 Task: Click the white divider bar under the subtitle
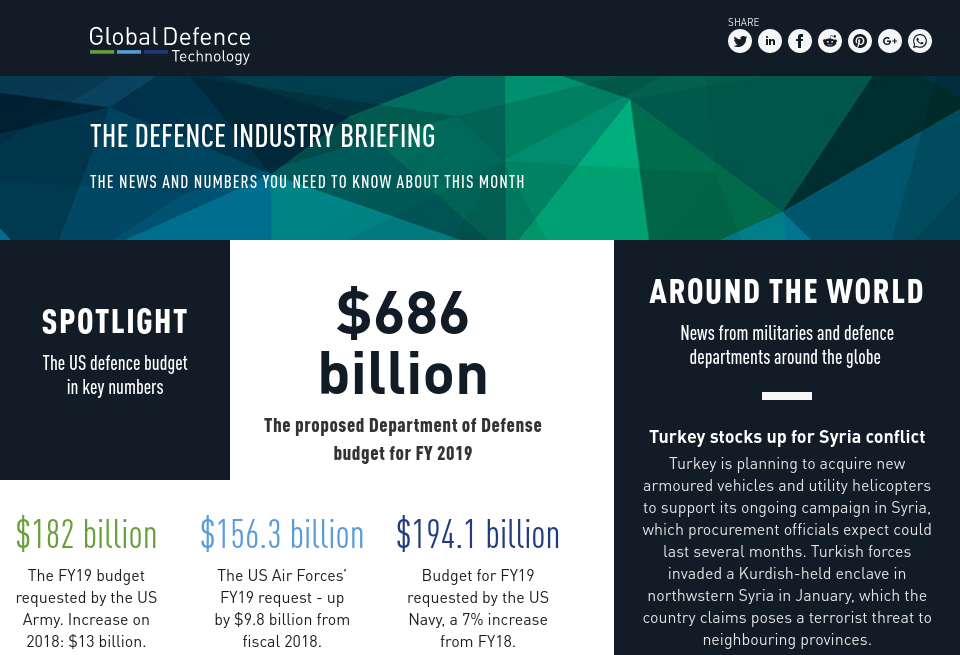point(787,396)
